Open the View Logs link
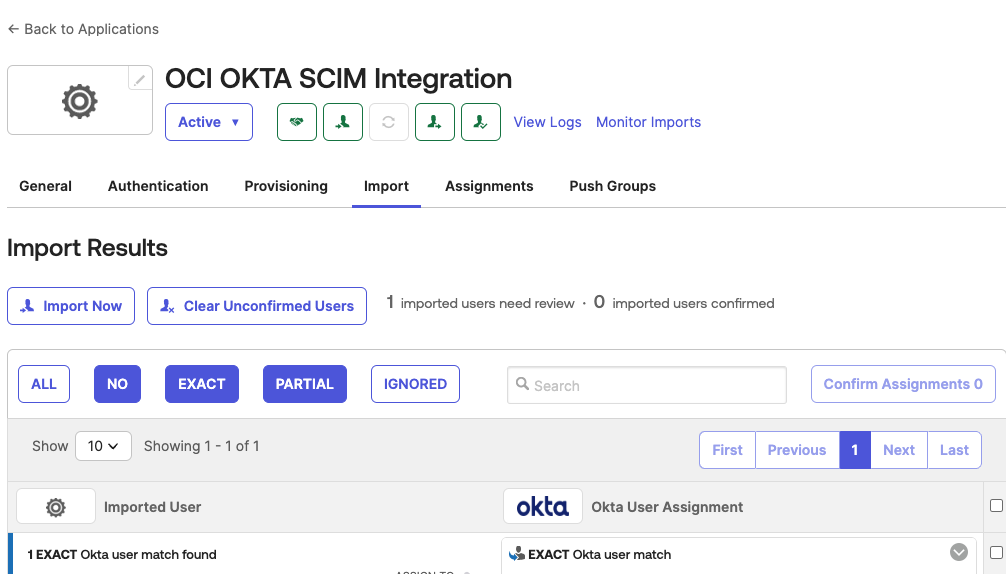Viewport: 1006px width, 574px height. pyautogui.click(x=547, y=122)
